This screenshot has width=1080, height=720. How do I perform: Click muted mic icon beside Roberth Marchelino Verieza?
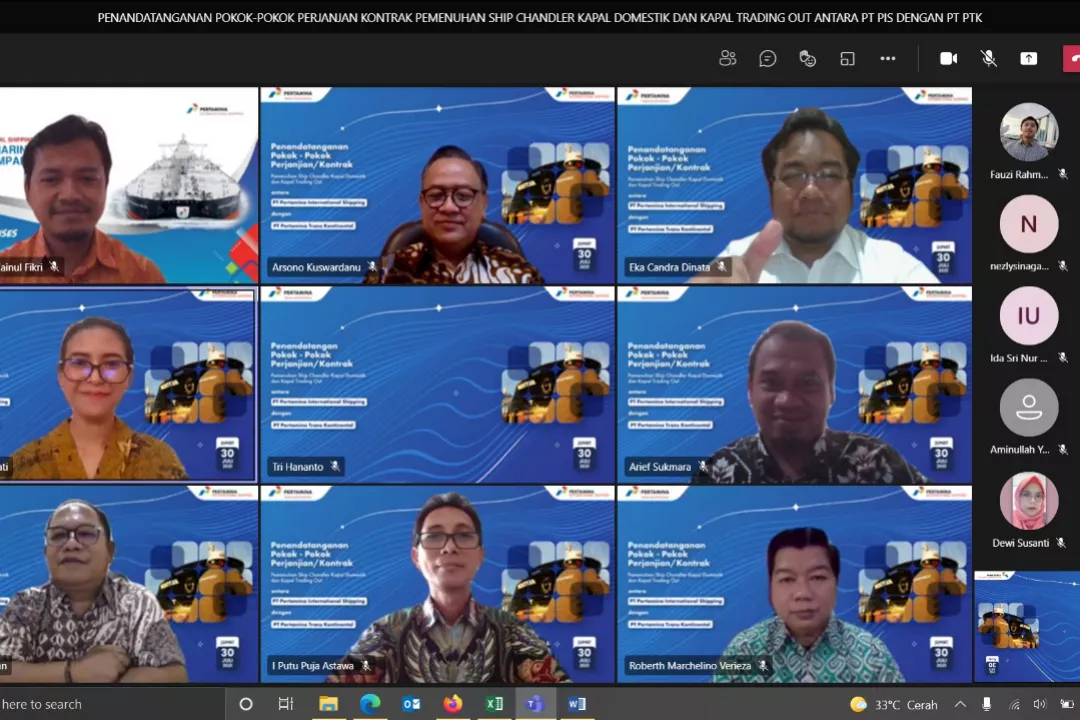click(x=762, y=666)
